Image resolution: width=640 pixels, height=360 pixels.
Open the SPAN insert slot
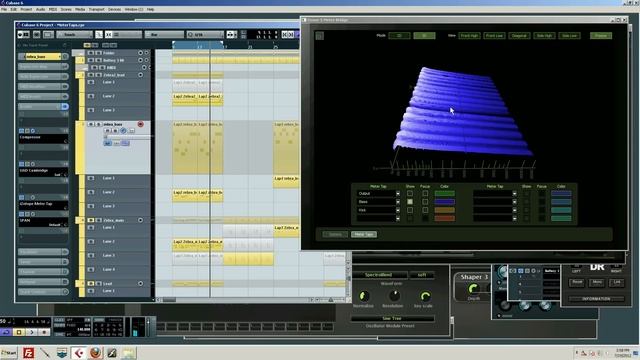pyautogui.click(x=43, y=222)
